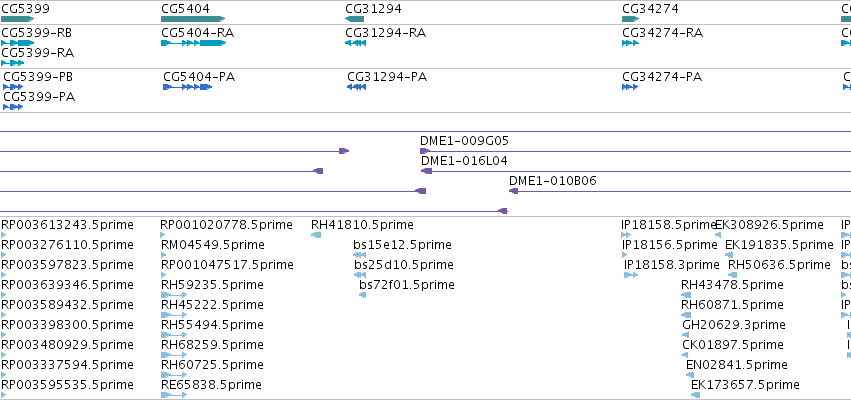Click the CG5404-RA transcript glyph
The image size is (851, 400).
[193, 43]
